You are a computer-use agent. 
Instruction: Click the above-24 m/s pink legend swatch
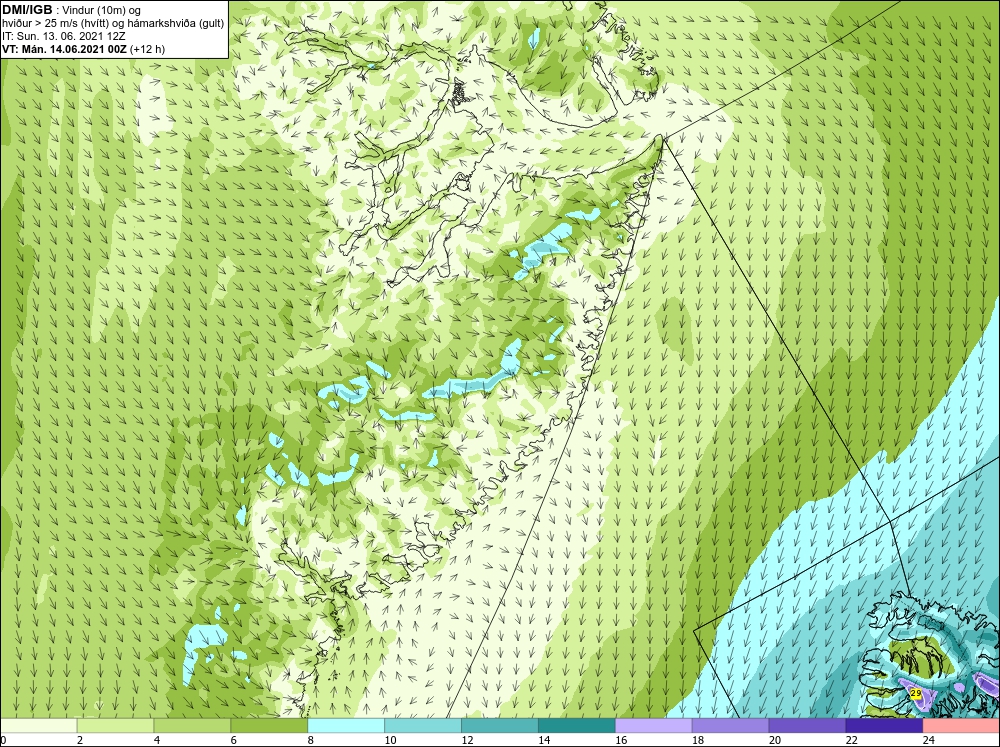(961, 726)
